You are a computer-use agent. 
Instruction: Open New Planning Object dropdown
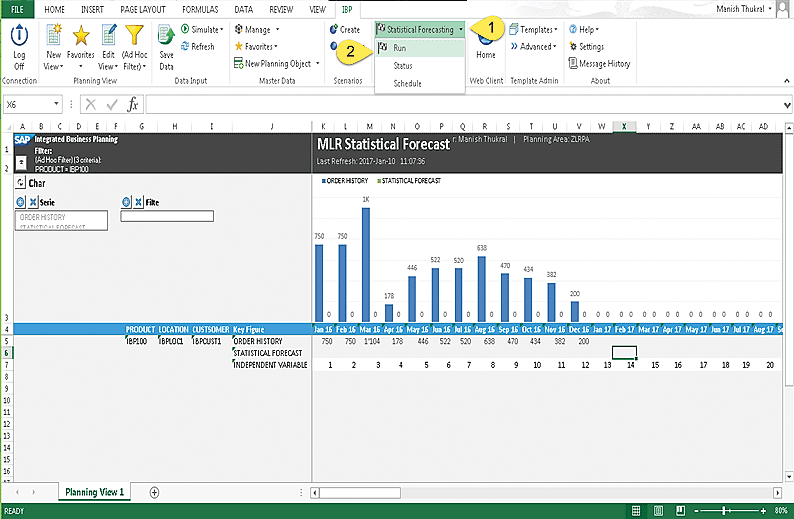[276, 63]
